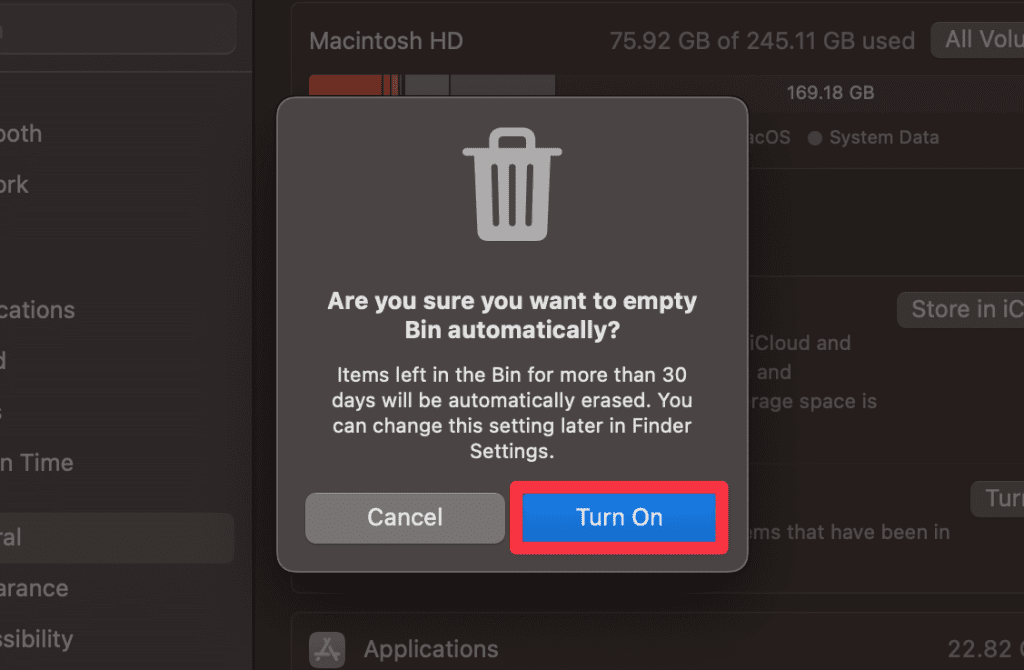Click the trash bin icon in the dialog
Screen dimensions: 1024x670
pos(511,185)
